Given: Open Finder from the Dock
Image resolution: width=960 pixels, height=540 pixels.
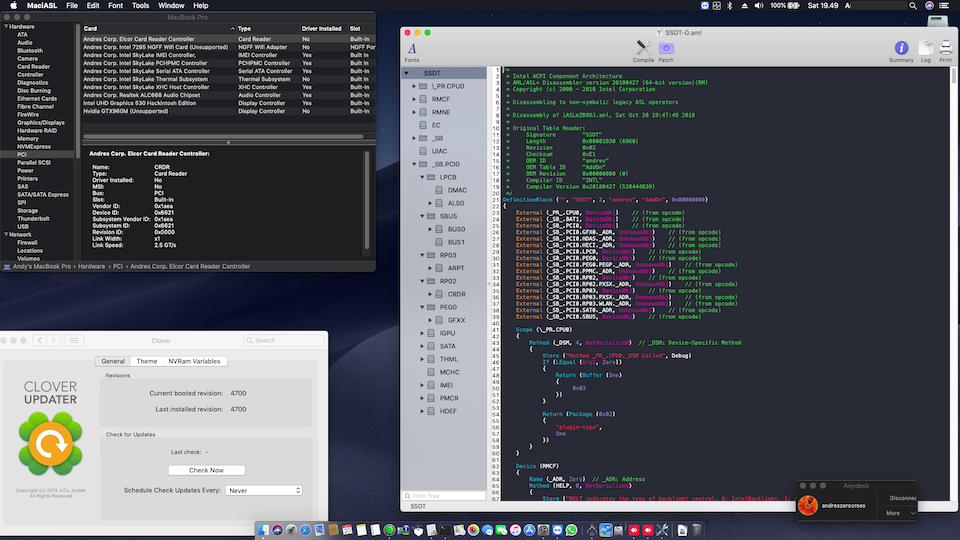Looking at the screenshot, I should pos(262,530).
